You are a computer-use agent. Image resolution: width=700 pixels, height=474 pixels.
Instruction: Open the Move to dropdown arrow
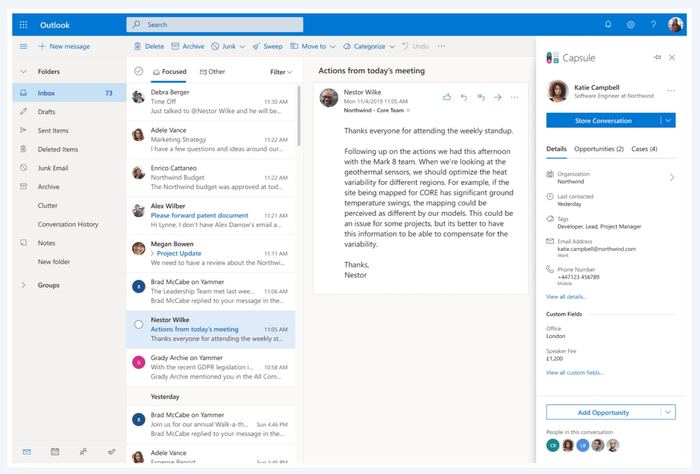tap(333, 46)
